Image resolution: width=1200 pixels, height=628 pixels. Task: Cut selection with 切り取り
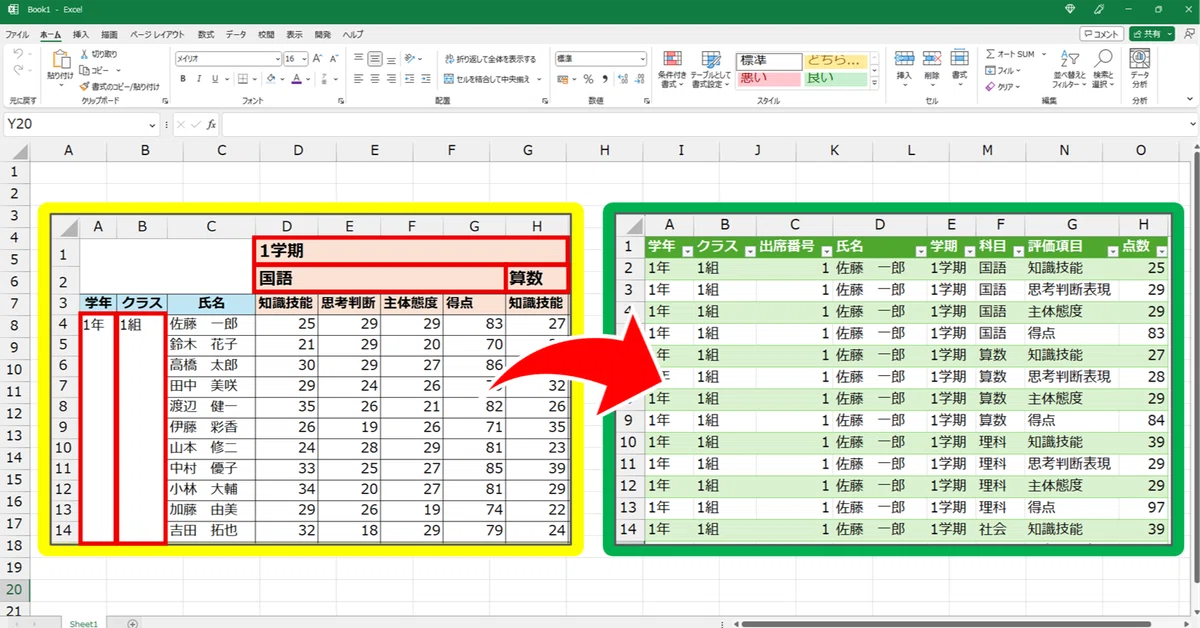98,54
